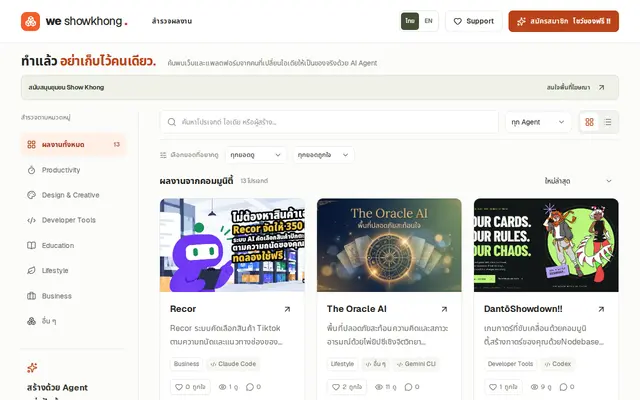Switch to list view layout
The width and height of the screenshot is (640, 400).
click(x=608, y=122)
